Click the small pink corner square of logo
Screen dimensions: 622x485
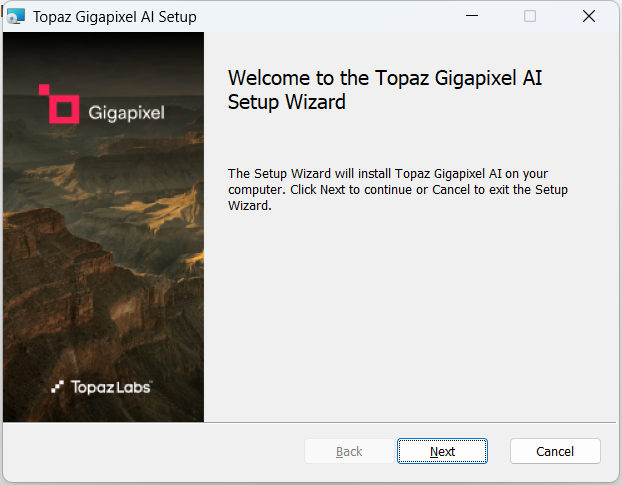coord(44,90)
